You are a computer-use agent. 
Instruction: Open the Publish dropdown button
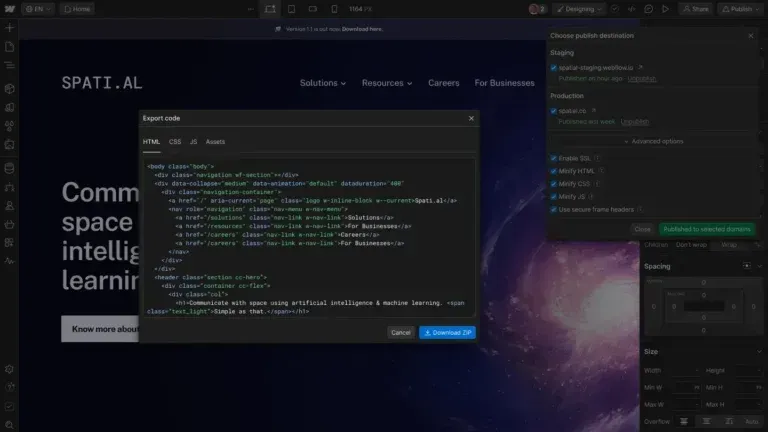[x=741, y=9]
